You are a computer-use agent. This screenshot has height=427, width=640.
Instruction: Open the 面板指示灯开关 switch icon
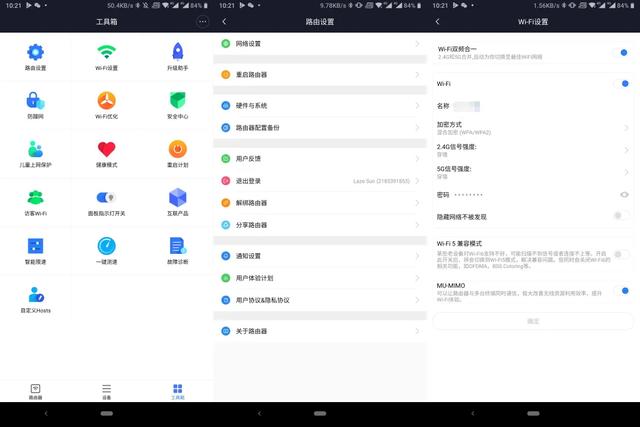(x=107, y=198)
